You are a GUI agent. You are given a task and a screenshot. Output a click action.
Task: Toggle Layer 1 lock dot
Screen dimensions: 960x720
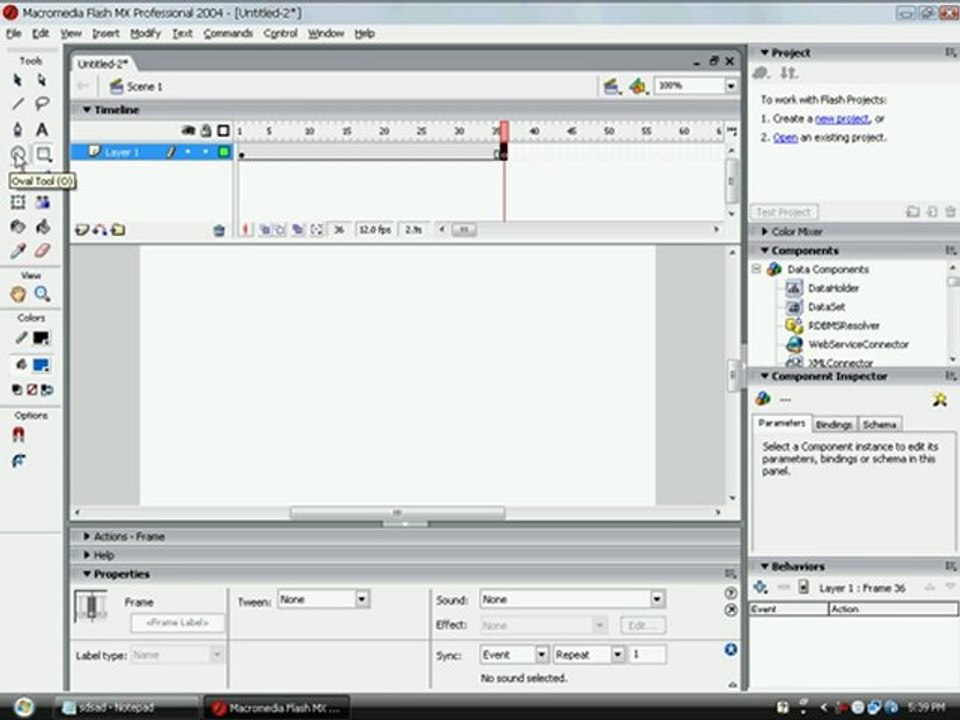point(206,151)
